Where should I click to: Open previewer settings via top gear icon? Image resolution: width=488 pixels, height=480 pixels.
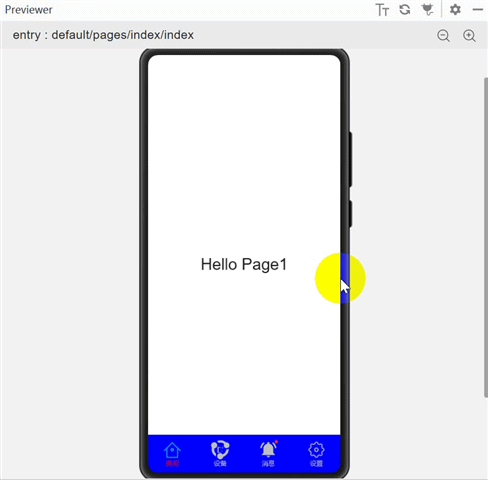coord(455,9)
